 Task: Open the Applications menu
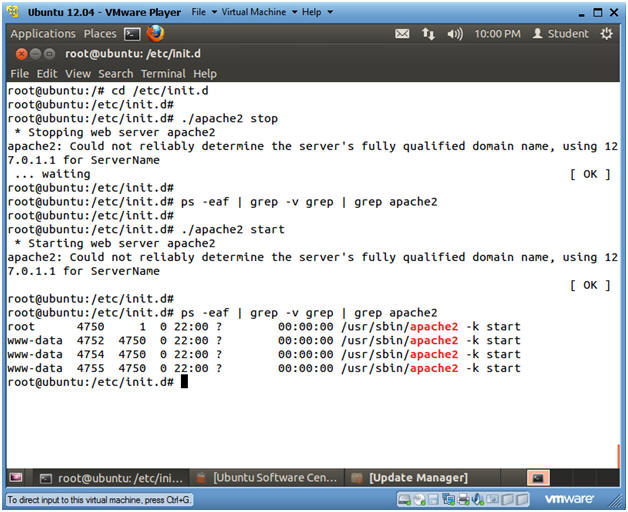point(43,34)
